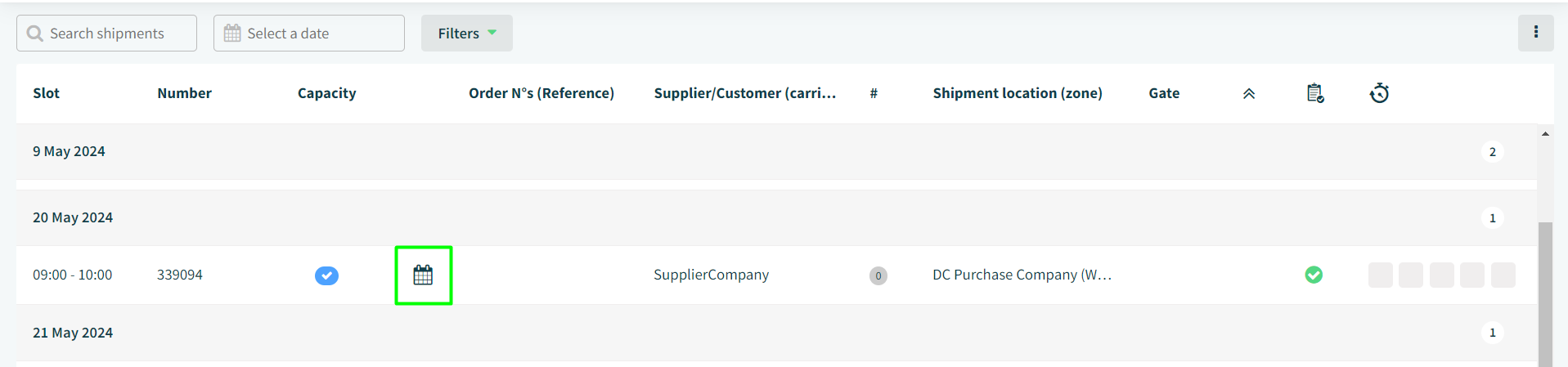Sort by Number column header
The image size is (1568, 367).
(x=184, y=93)
